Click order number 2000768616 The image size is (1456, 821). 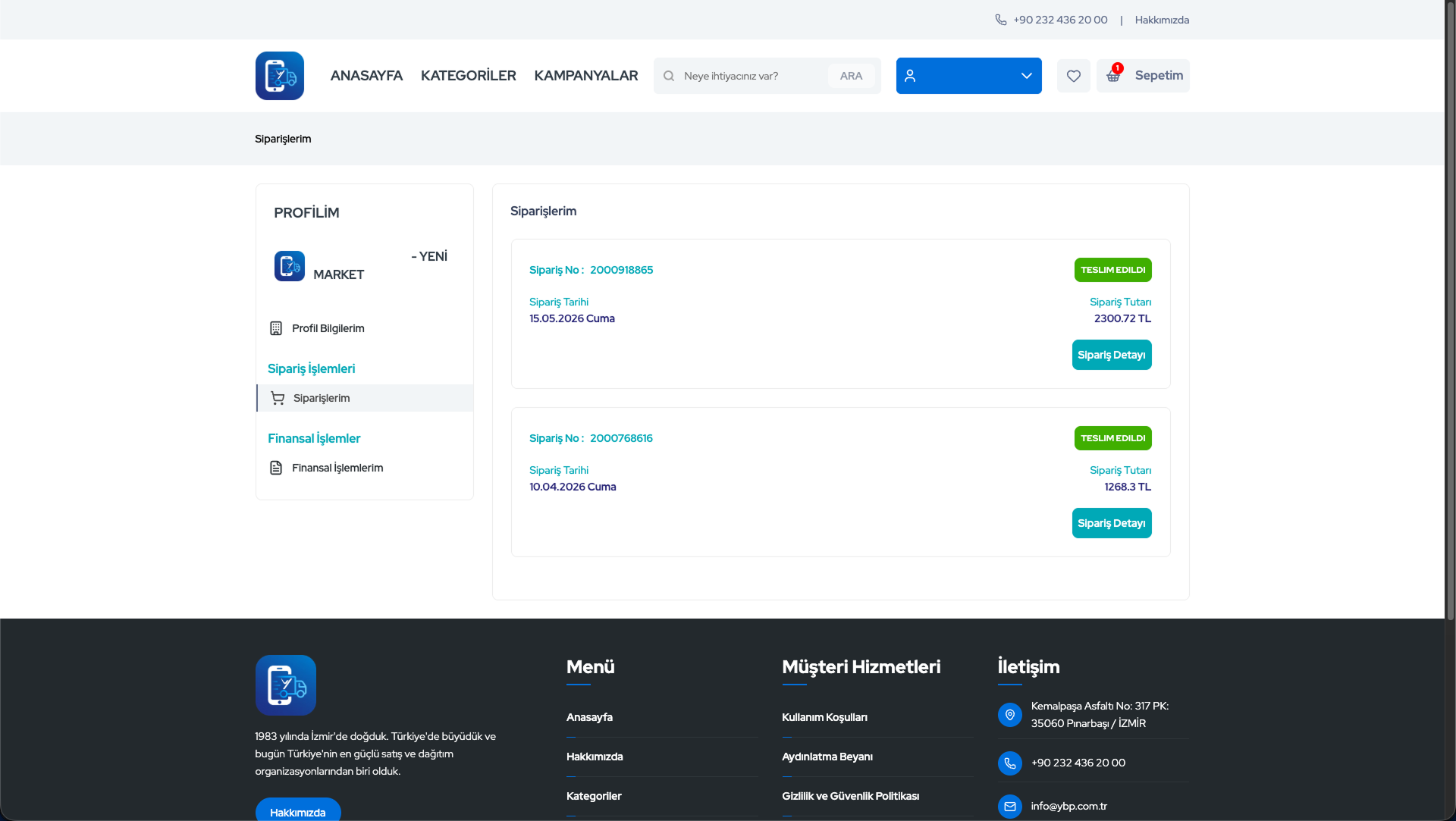click(x=621, y=438)
